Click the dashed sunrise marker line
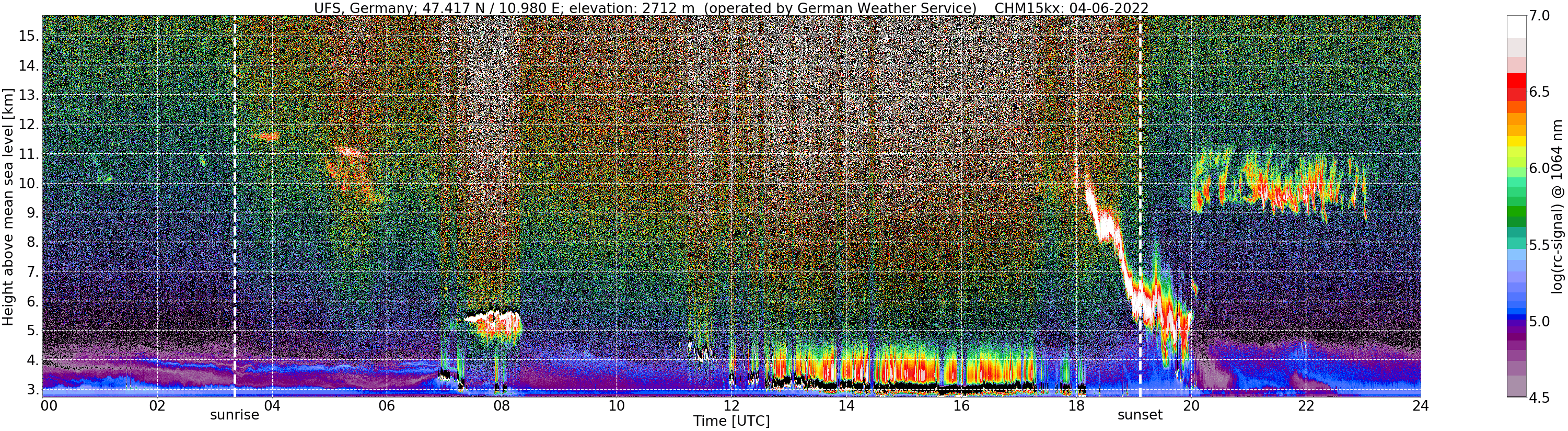The width and height of the screenshot is (1568, 431). tap(235, 206)
